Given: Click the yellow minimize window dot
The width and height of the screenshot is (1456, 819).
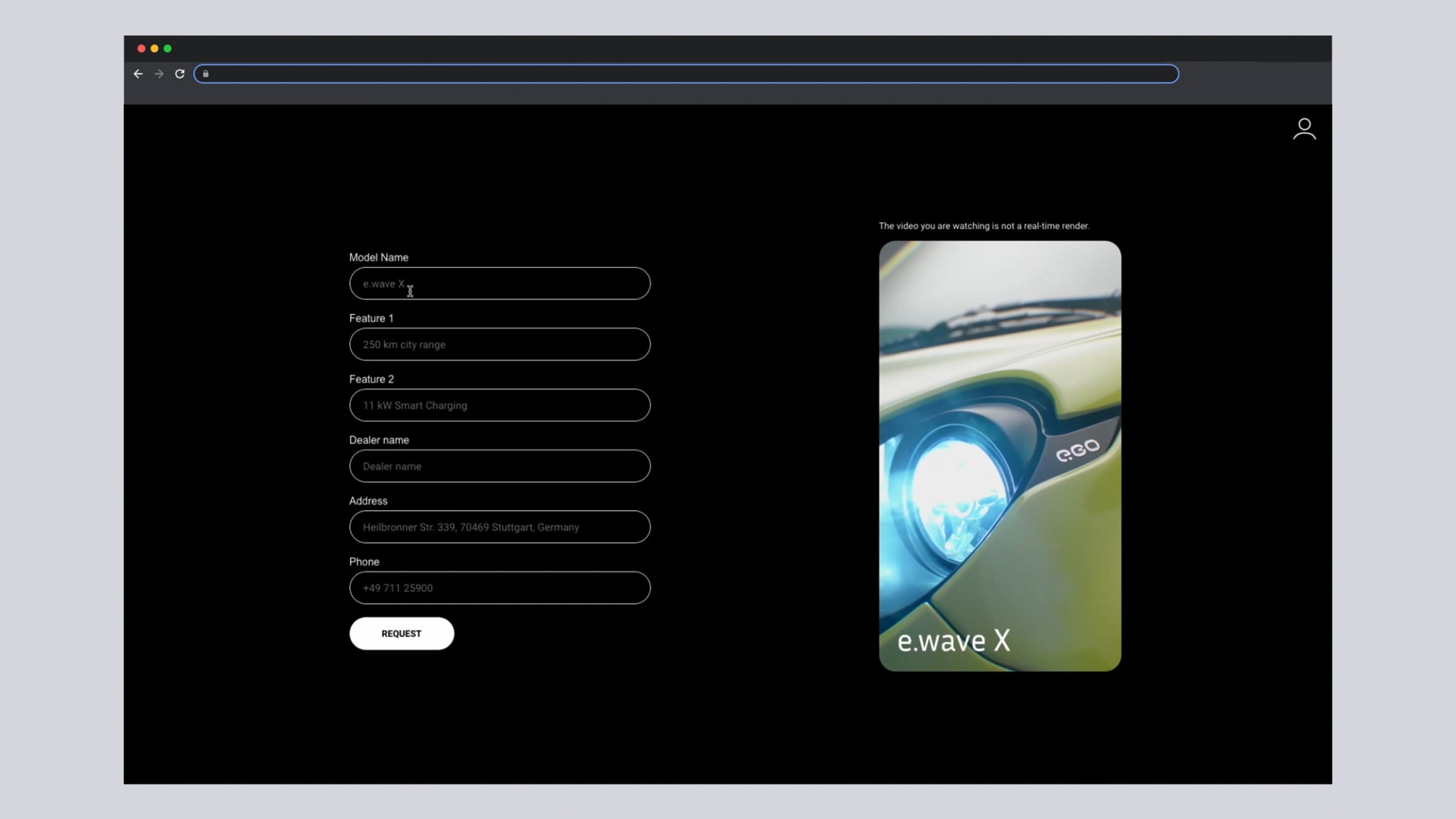Looking at the screenshot, I should click(x=155, y=49).
